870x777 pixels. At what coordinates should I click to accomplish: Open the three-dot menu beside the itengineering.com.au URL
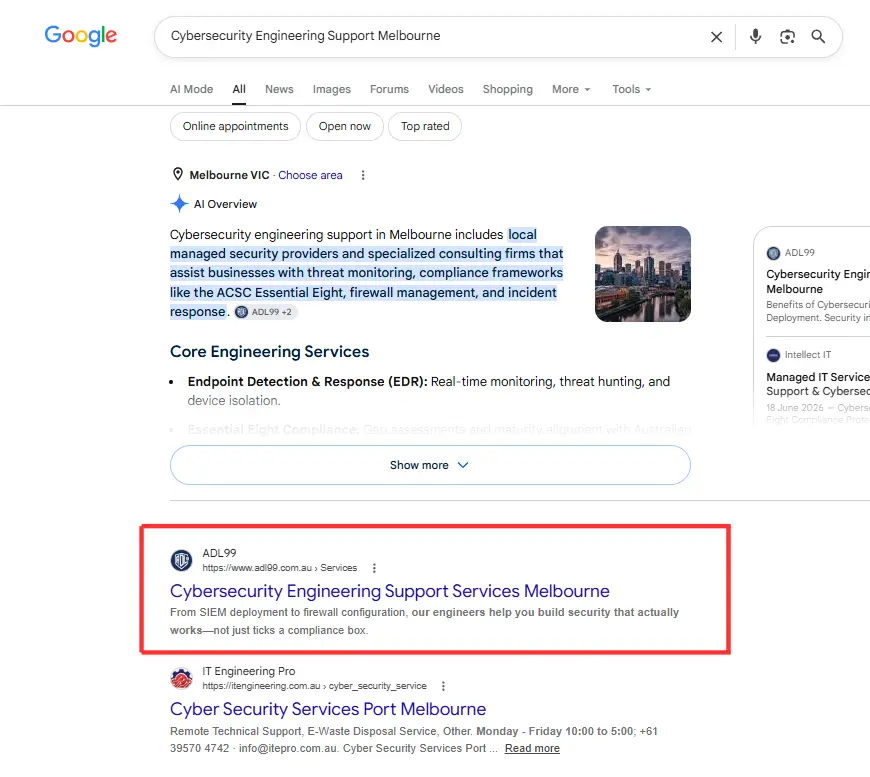443,686
